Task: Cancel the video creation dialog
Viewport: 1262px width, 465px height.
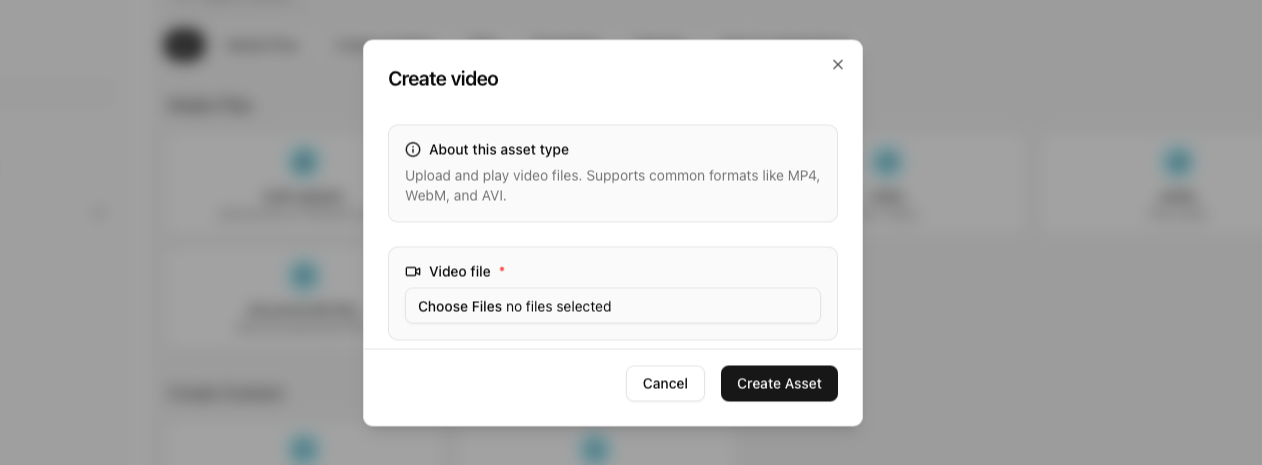Action: [x=665, y=384]
